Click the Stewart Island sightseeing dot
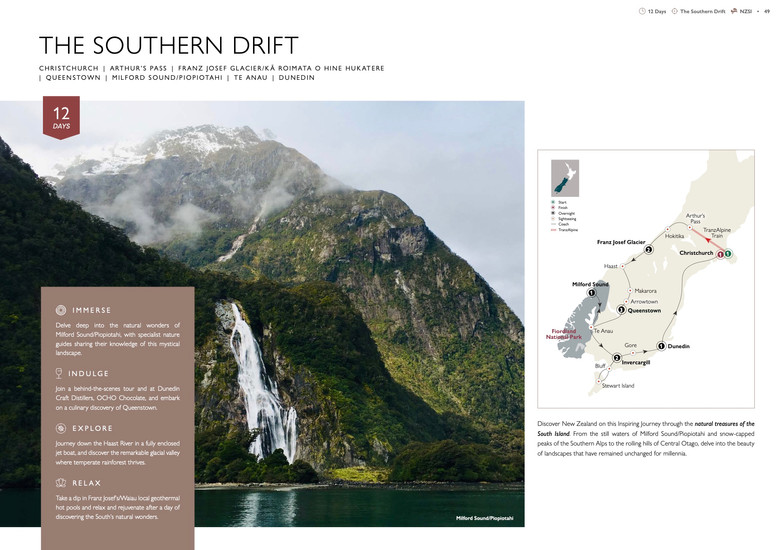This screenshot has width=778, height=550. tap(599, 381)
